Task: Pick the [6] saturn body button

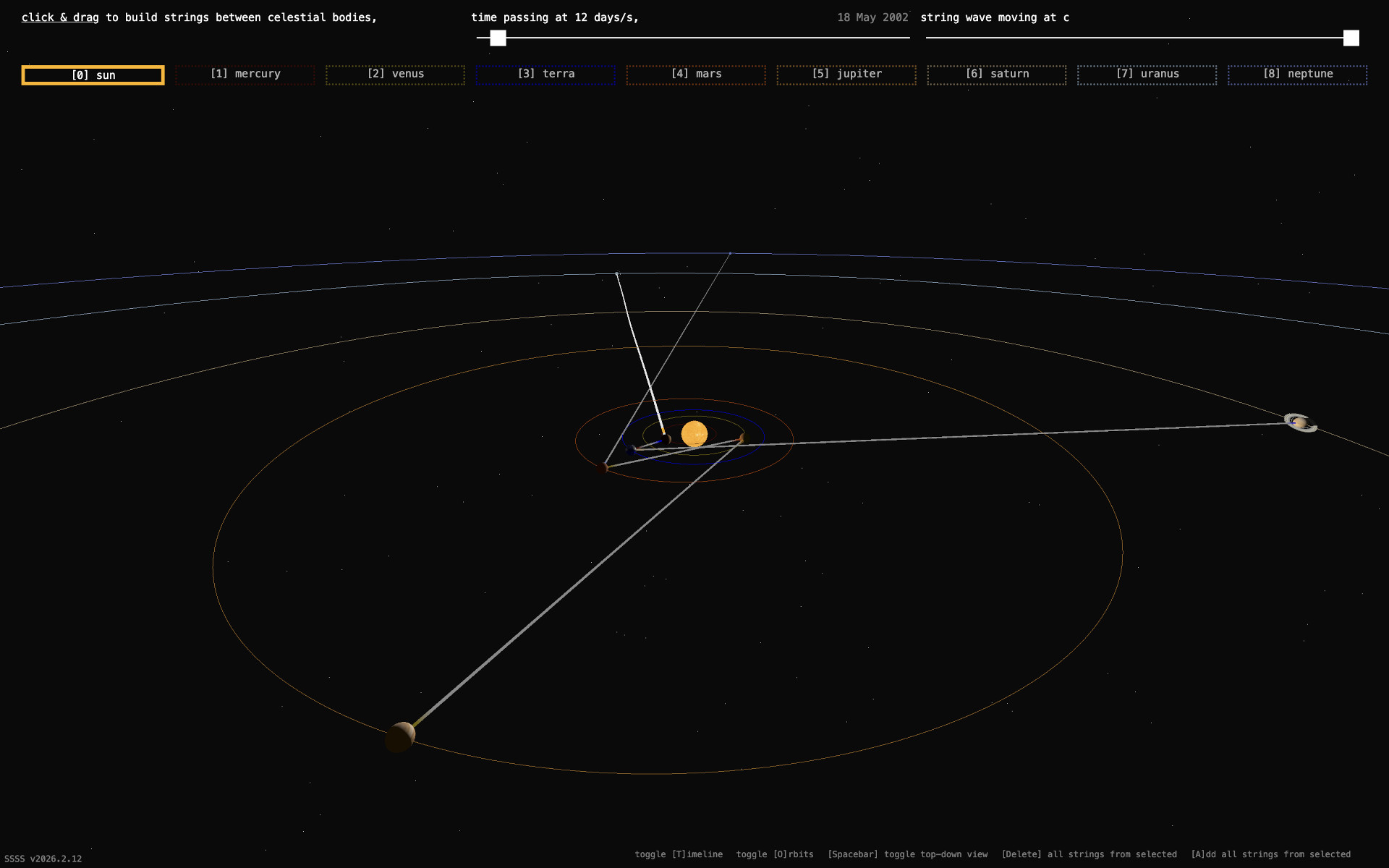Action: (997, 75)
